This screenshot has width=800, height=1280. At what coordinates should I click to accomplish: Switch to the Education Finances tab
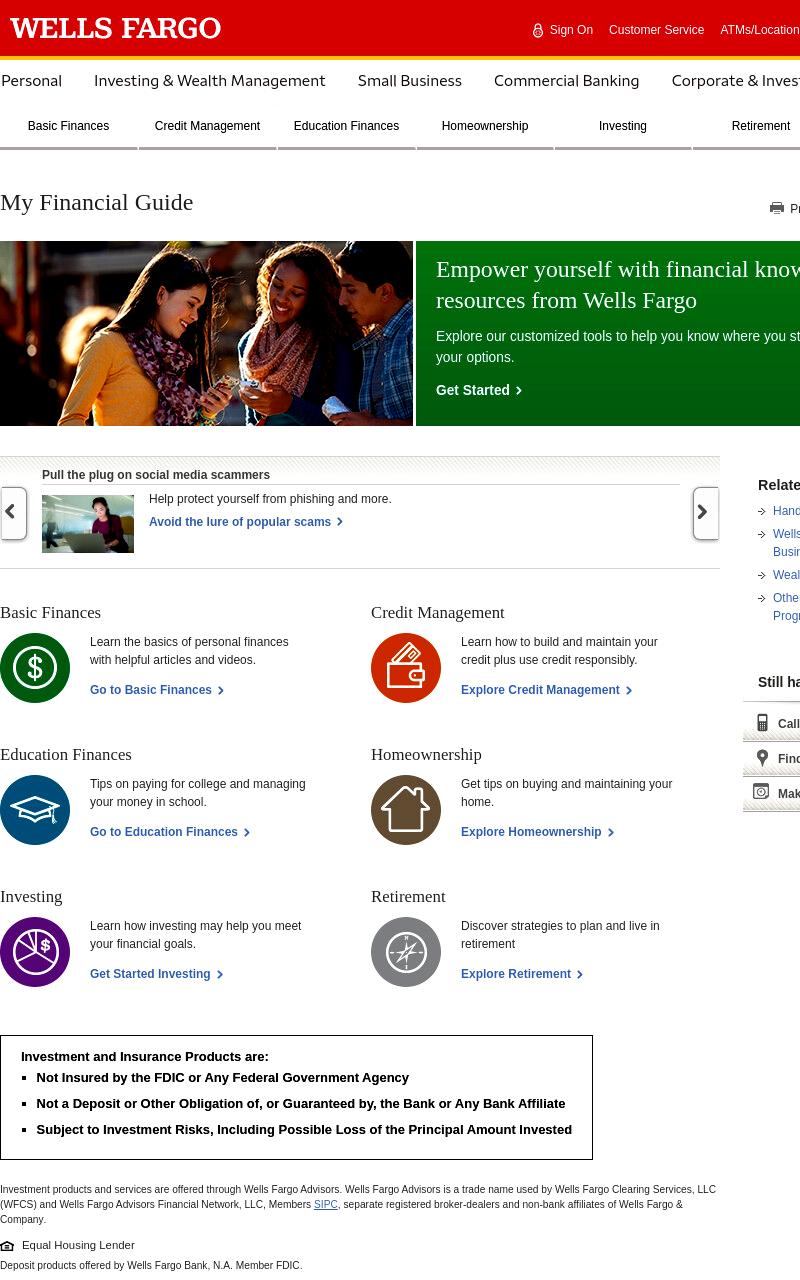coord(346,127)
